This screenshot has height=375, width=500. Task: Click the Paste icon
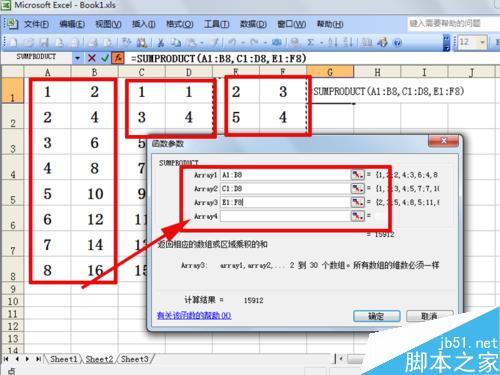pos(191,43)
